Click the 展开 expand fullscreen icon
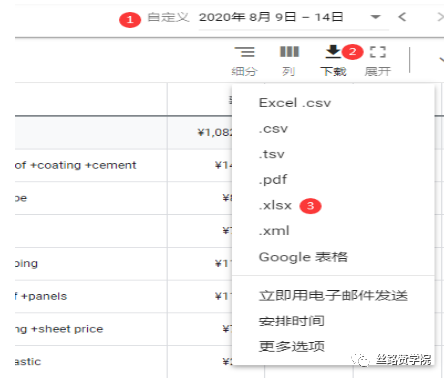This screenshot has height=379, width=444. pyautogui.click(x=378, y=52)
